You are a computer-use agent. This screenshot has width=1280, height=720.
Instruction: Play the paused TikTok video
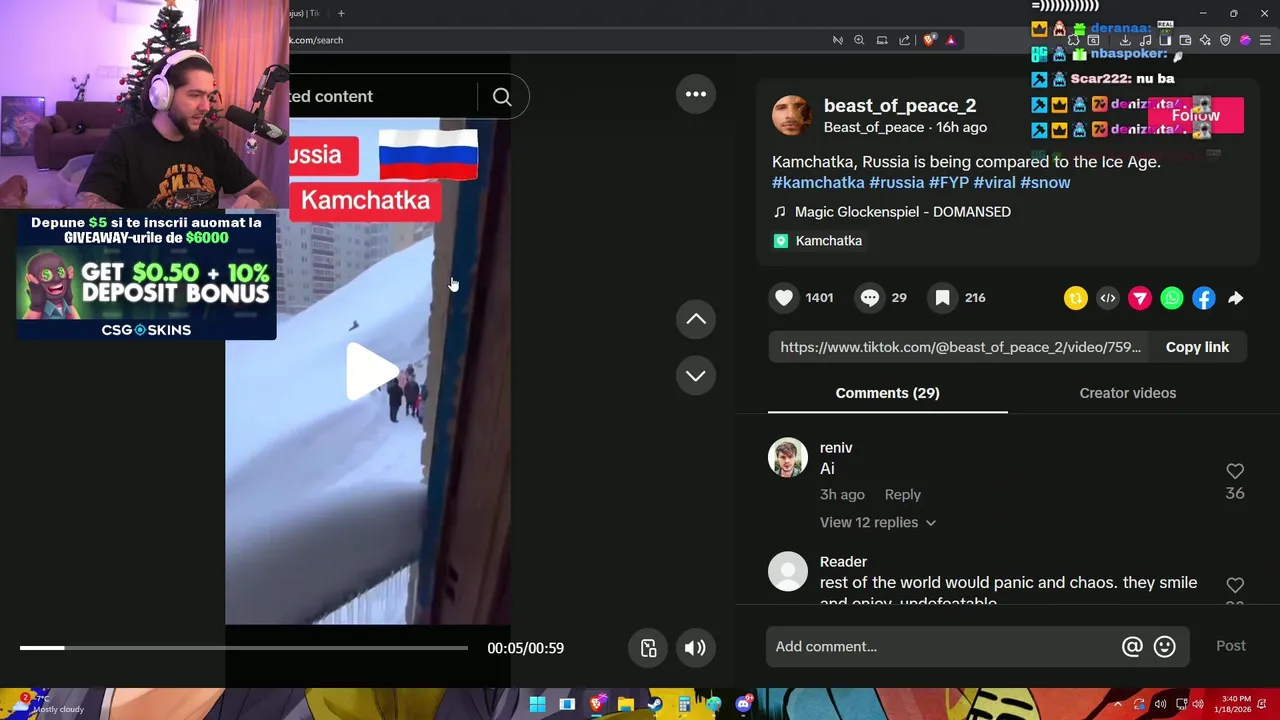click(370, 371)
